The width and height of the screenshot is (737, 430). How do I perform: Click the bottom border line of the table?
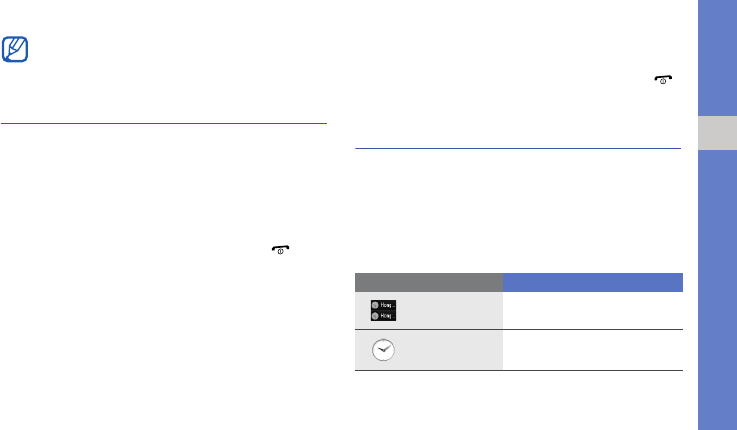[x=518, y=372]
